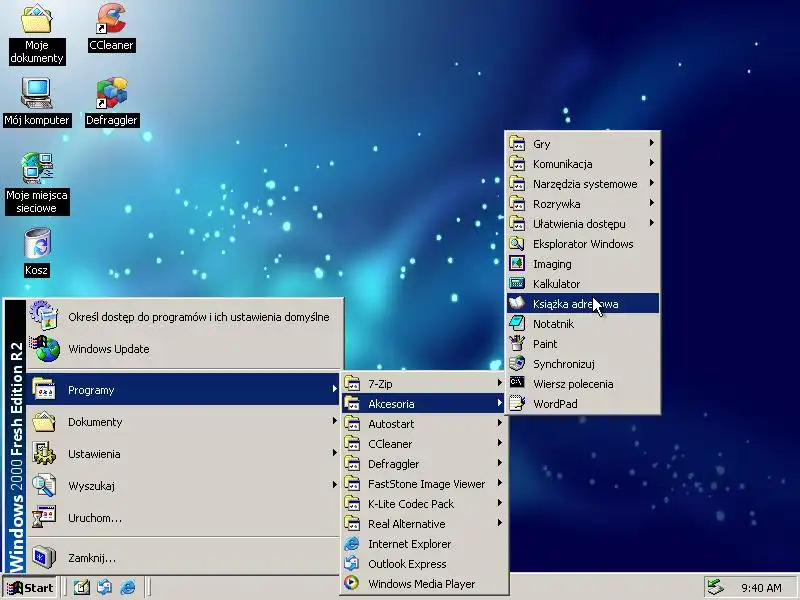800x600 pixels.
Task: Select the Moje miejsca sieciowe desktop icon
Action: coord(37,183)
